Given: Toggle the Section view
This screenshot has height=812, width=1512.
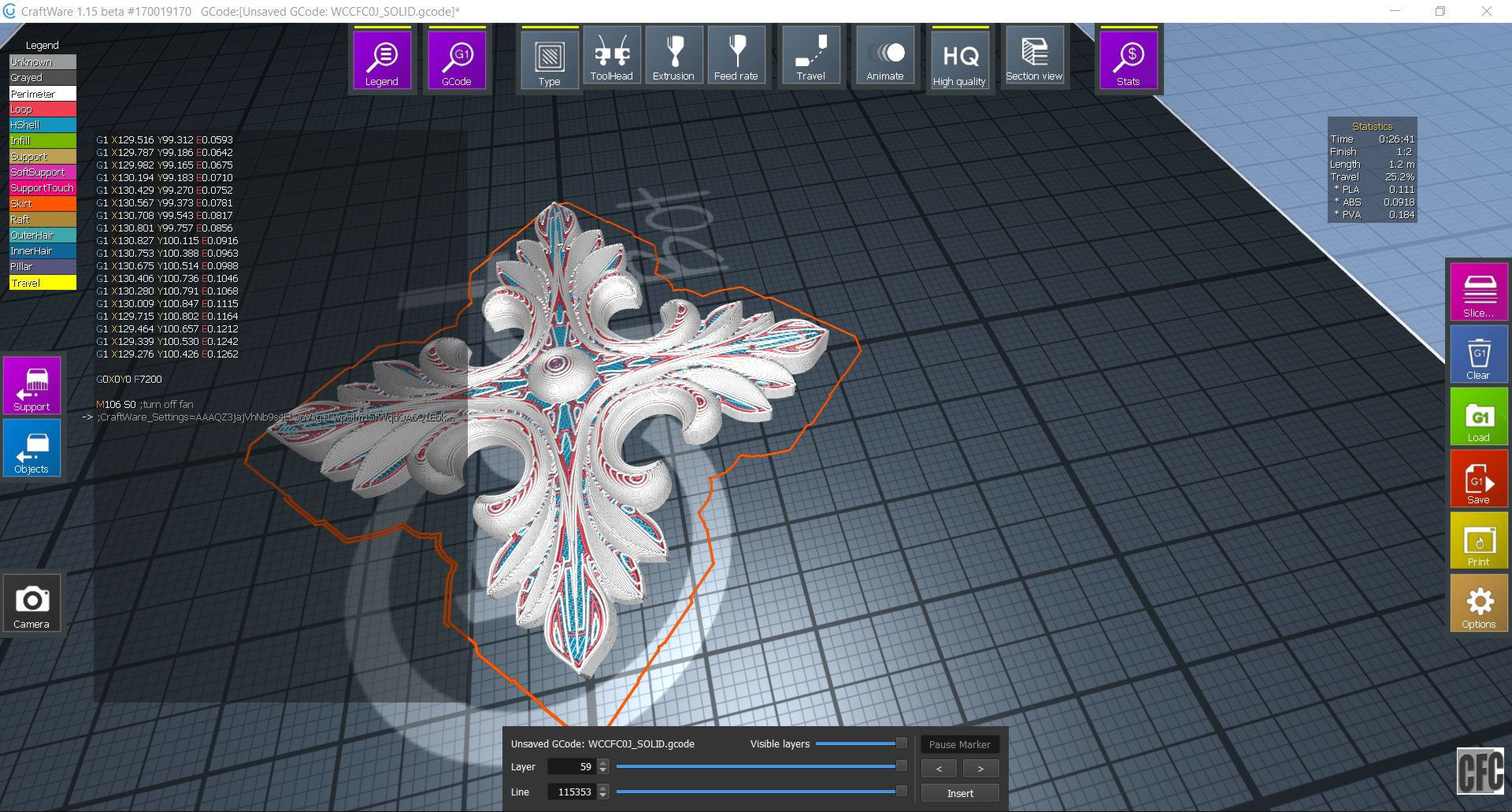Looking at the screenshot, I should click(1034, 55).
